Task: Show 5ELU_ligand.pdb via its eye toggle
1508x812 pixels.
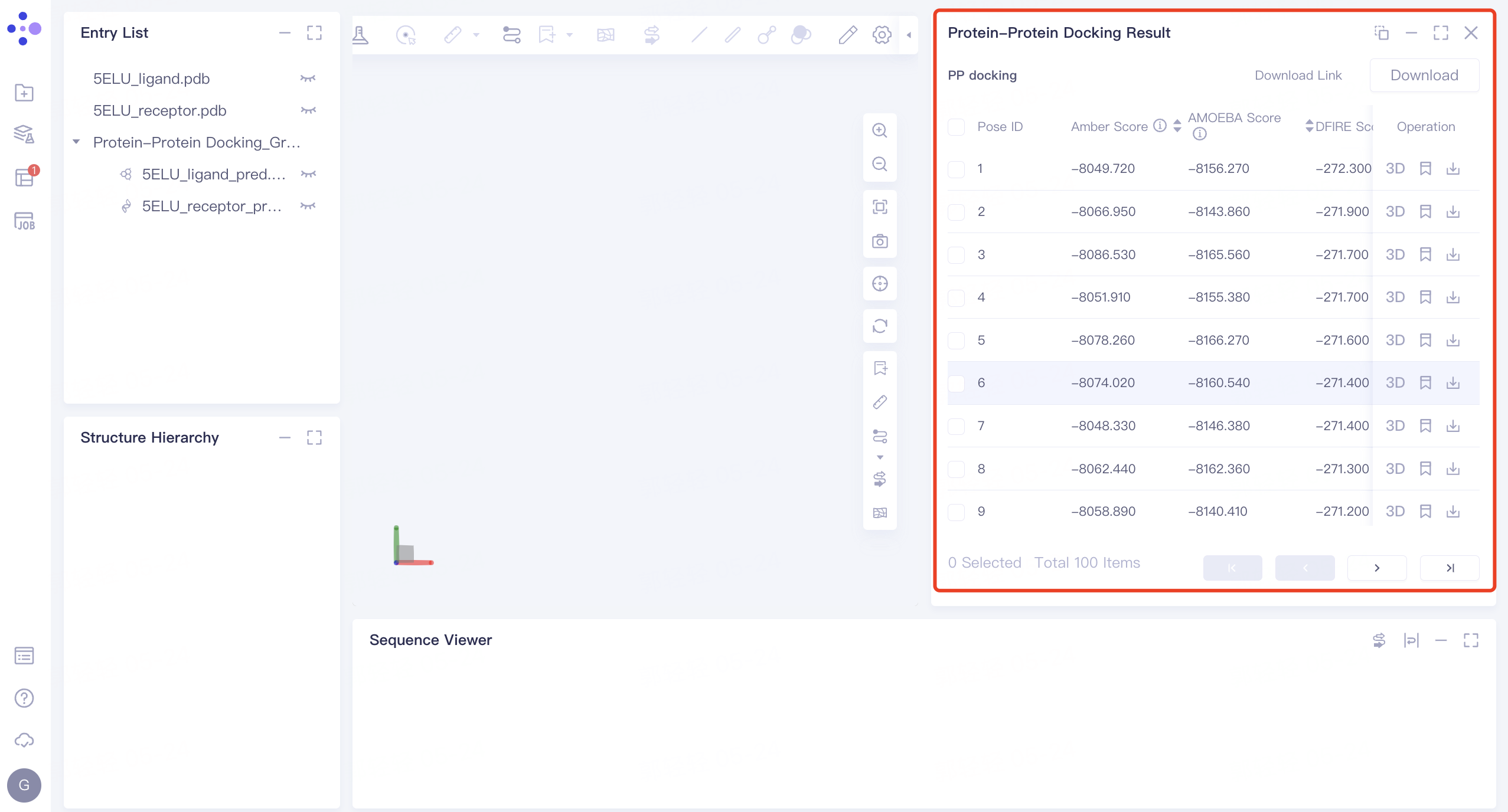Action: [308, 78]
